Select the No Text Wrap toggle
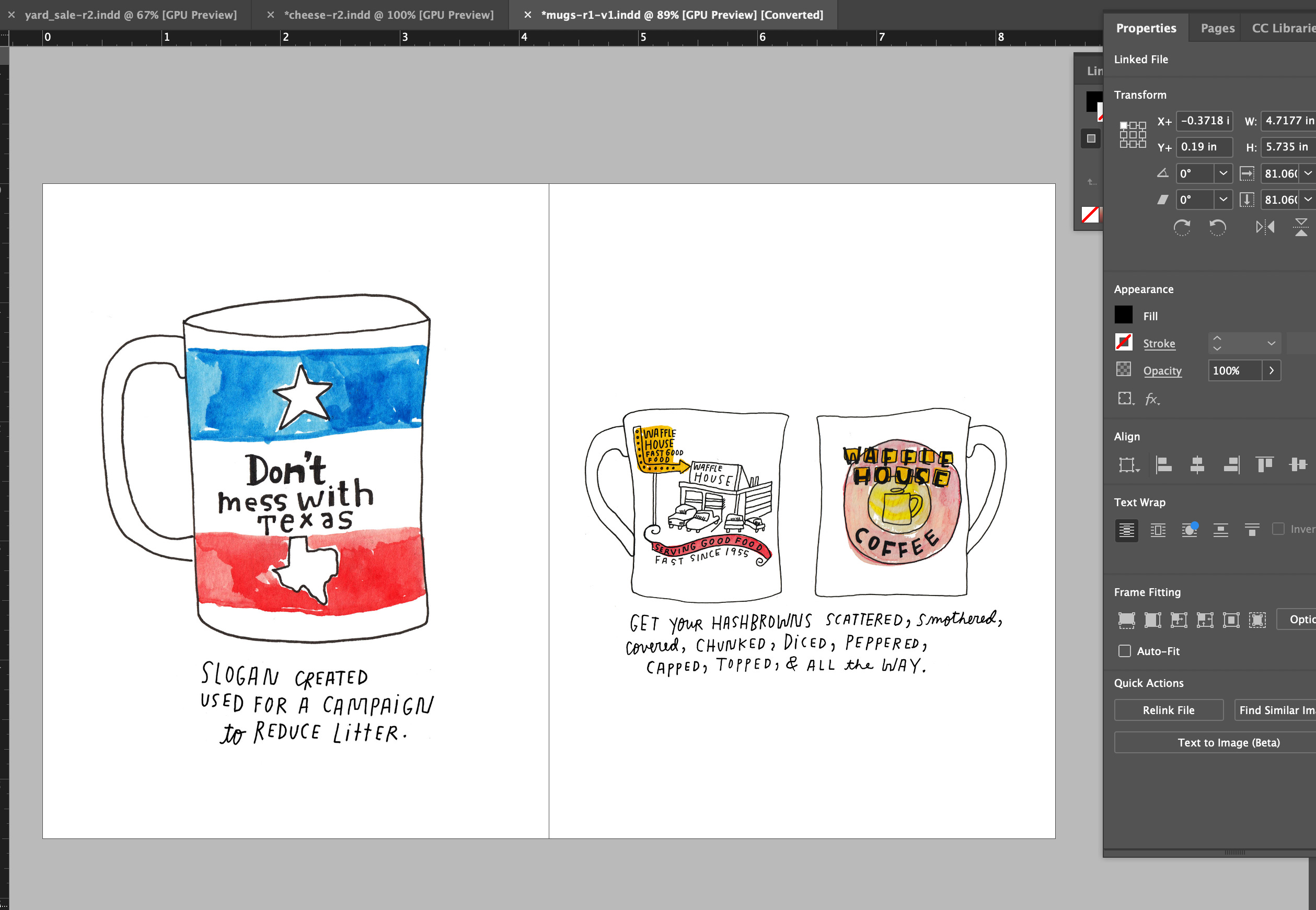This screenshot has width=1316, height=910. (x=1126, y=530)
